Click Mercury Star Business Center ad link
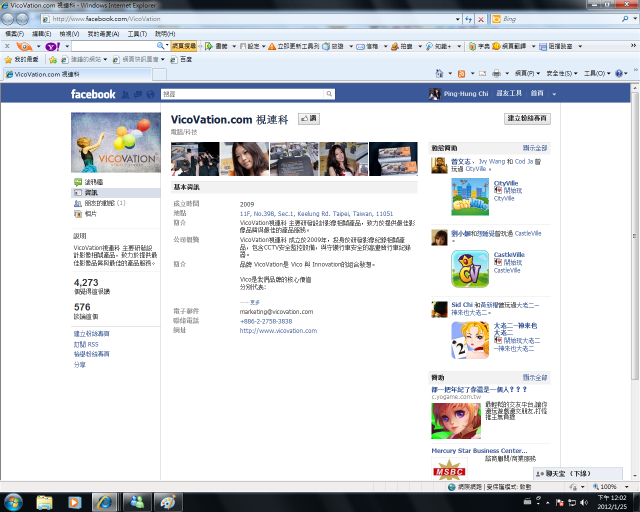Screen dimensions: 640x512 click(479, 451)
